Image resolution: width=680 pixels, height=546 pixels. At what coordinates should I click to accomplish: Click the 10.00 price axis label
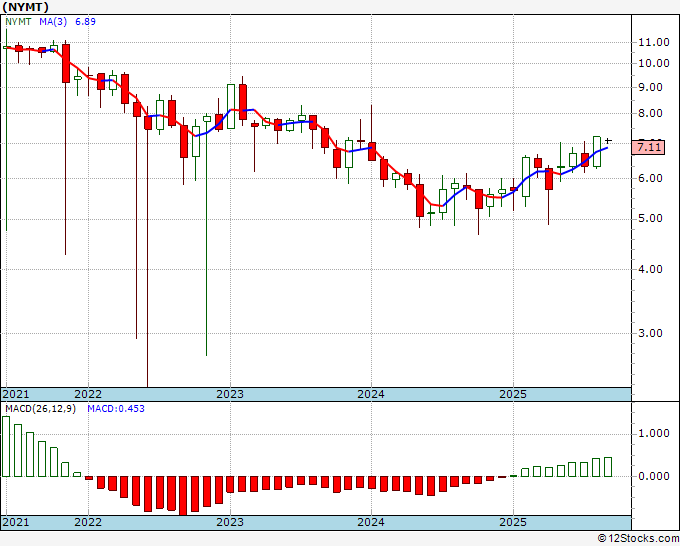click(654, 63)
